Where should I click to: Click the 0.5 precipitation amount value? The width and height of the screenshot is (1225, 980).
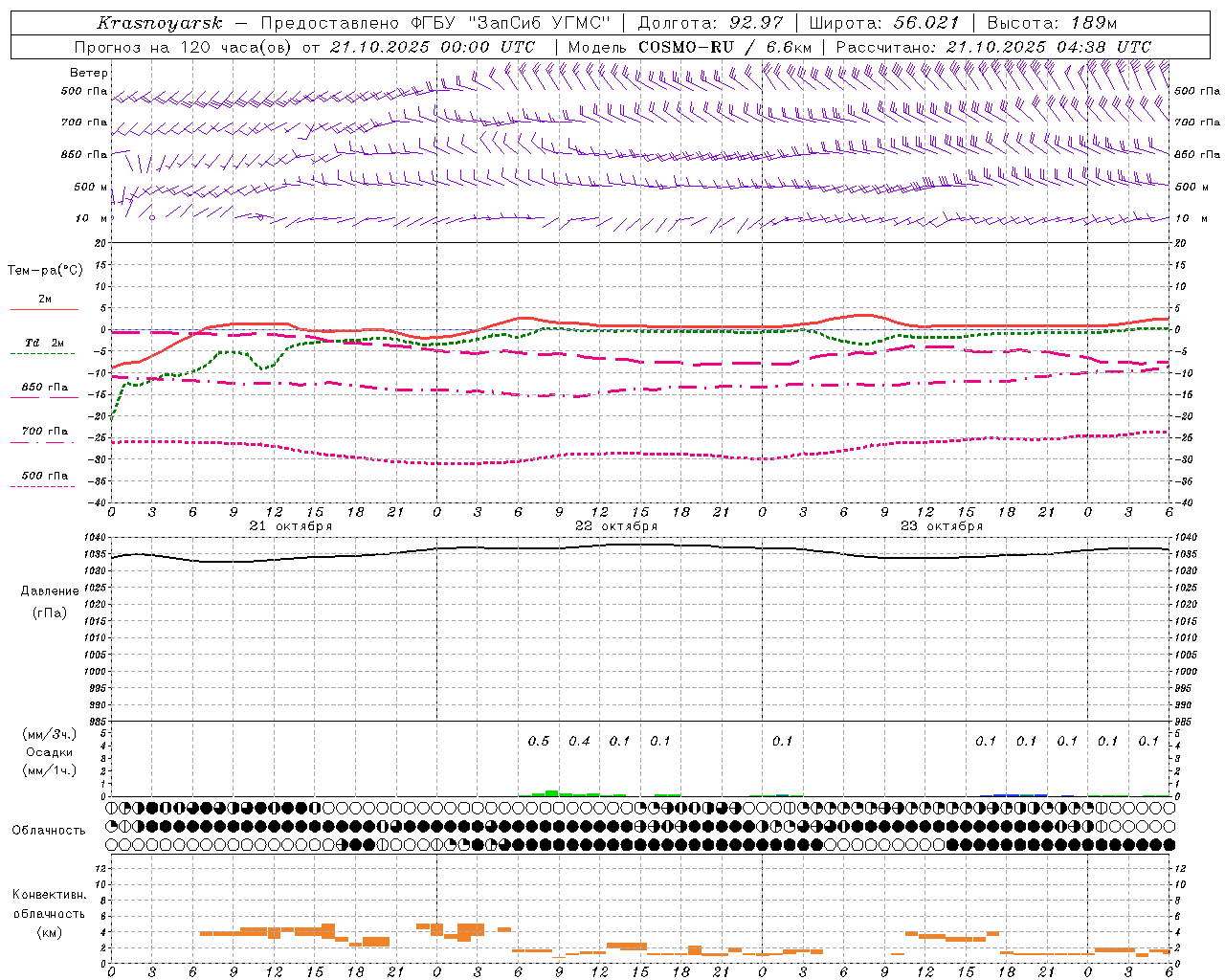coord(539,741)
